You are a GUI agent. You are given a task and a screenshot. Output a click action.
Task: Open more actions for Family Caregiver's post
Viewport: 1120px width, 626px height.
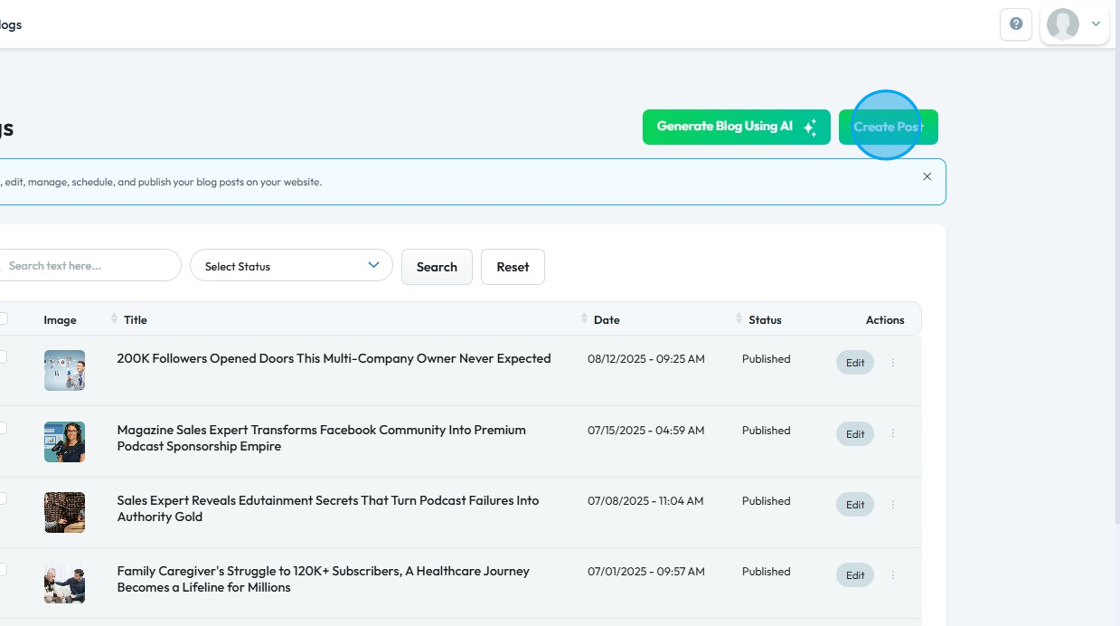(893, 576)
